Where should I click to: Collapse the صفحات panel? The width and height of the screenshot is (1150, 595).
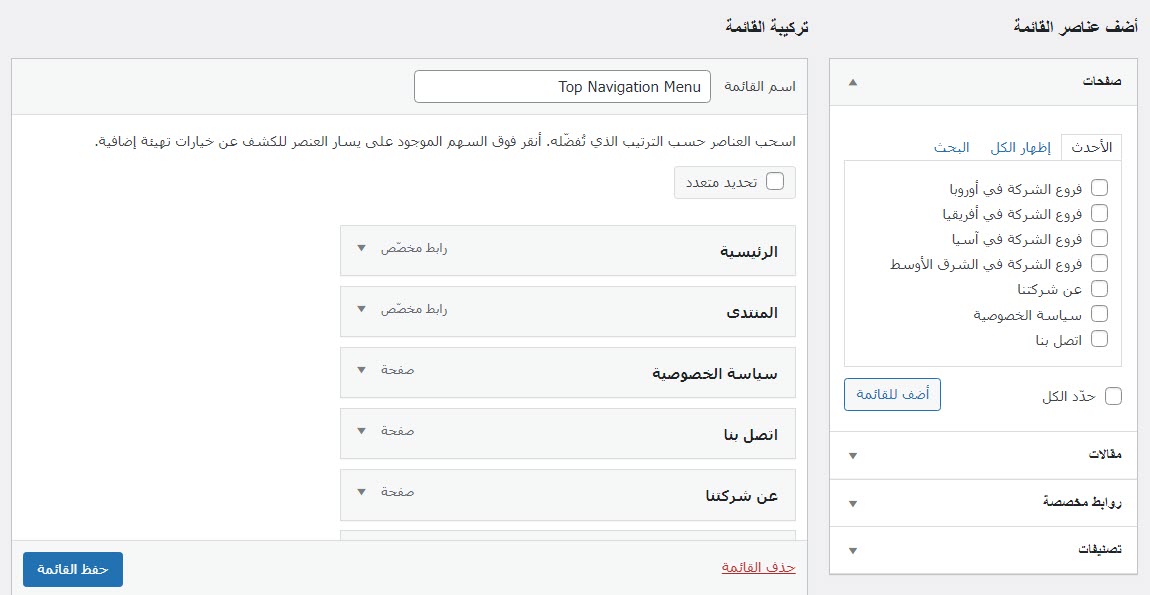click(x=852, y=82)
